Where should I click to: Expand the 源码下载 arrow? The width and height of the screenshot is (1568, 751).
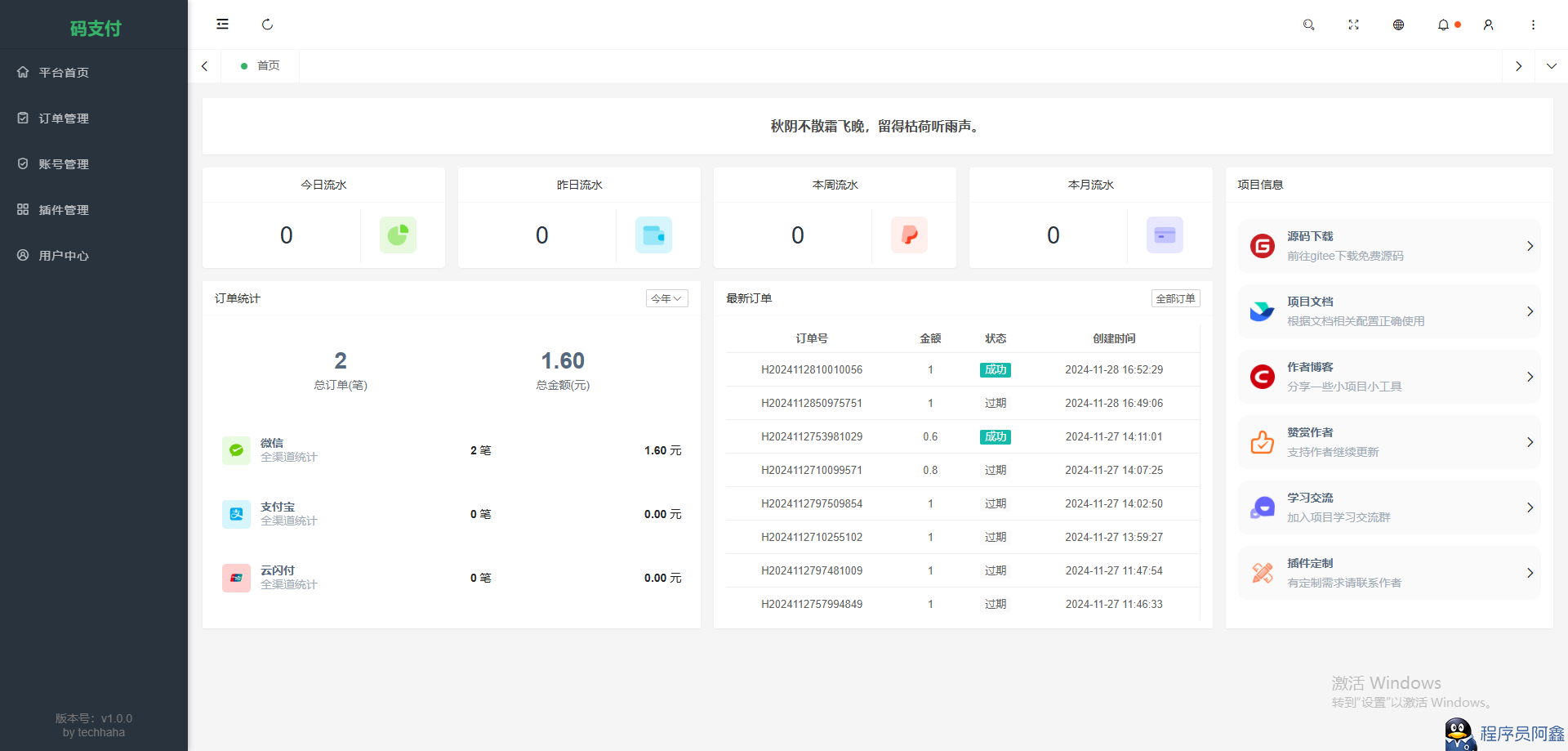[1530, 246]
